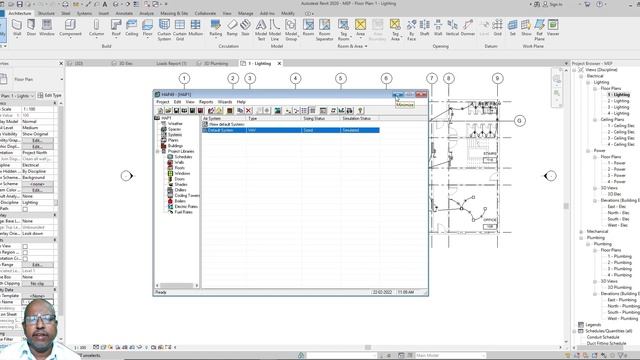Screen dimensions: 640x360
Task: Select the Mullion tool
Action: point(196,28)
